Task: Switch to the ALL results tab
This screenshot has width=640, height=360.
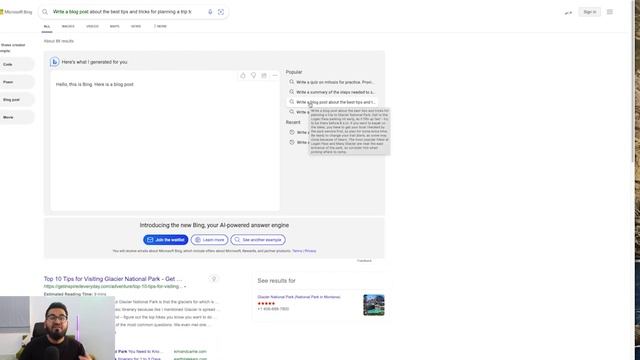Action: tap(47, 27)
